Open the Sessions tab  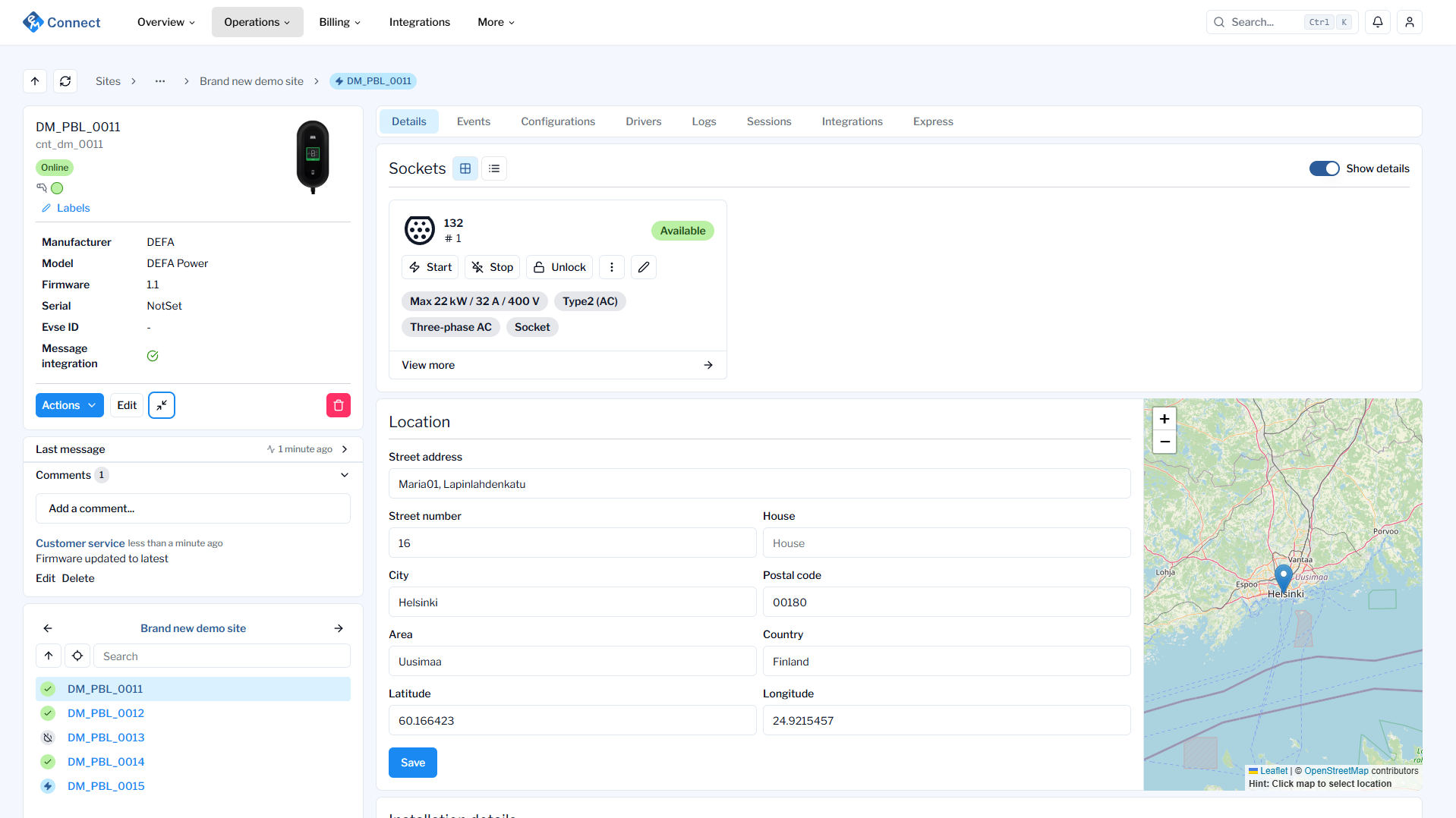coord(768,121)
